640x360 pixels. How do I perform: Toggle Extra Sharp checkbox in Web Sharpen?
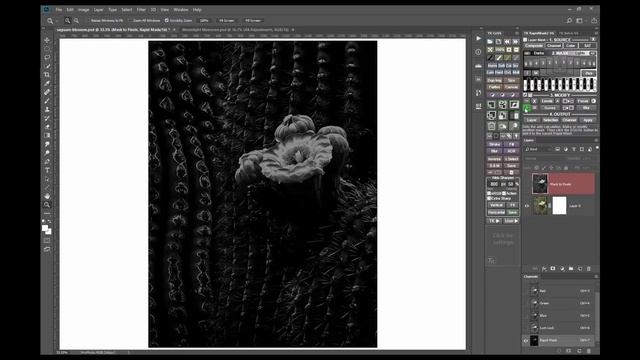pos(489,198)
